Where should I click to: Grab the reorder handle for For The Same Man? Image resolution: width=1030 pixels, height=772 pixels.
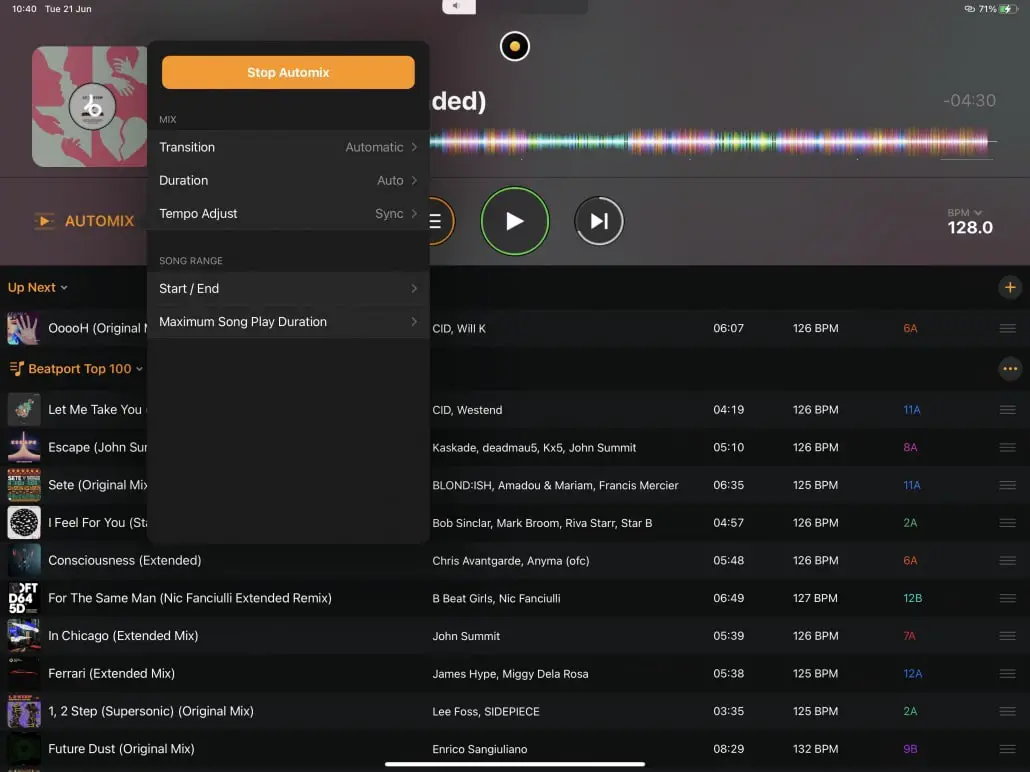(x=1008, y=598)
